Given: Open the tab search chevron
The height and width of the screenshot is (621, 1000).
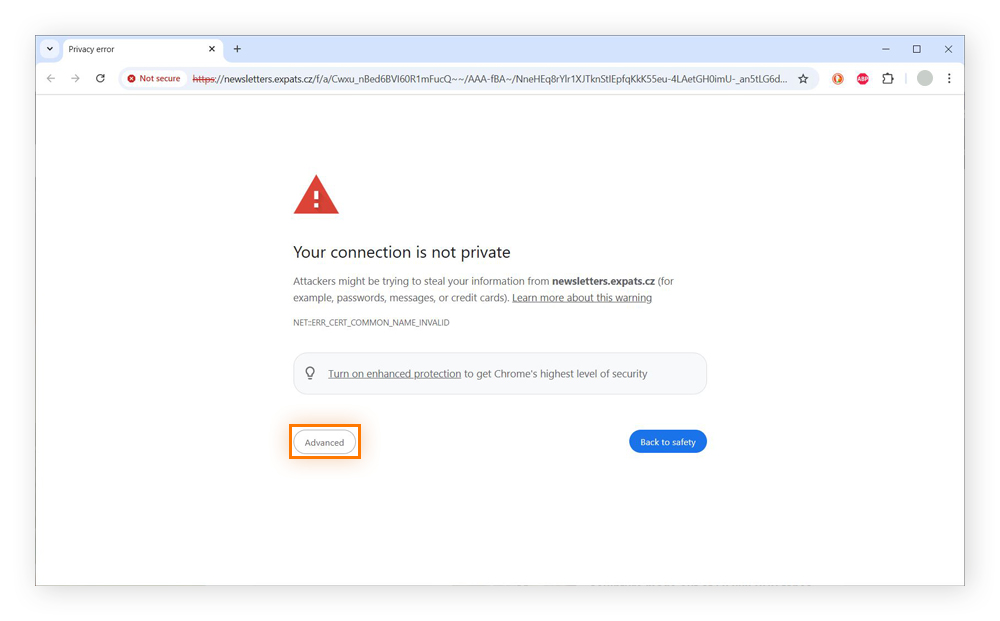Looking at the screenshot, I should pos(49,48).
